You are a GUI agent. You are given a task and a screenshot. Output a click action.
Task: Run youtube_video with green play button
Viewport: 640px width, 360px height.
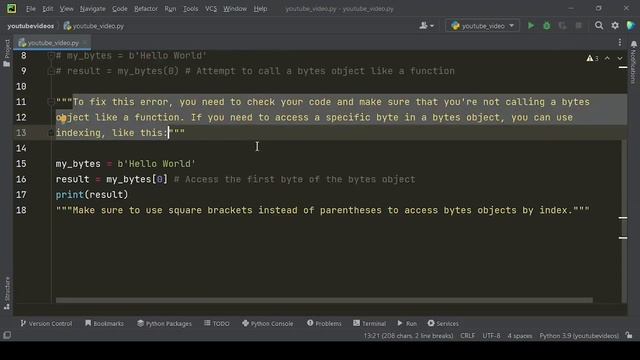[531, 26]
